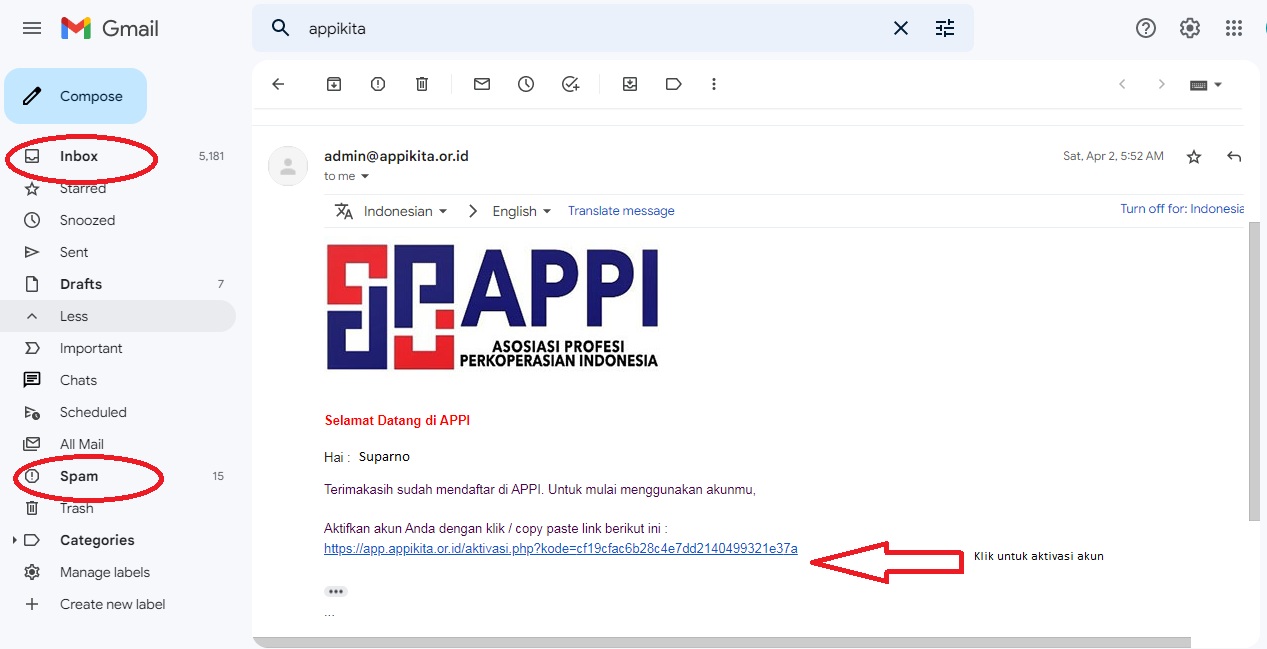Screen dimensions: 1267x649
Task: Mark the email as unread
Action: [x=482, y=84]
